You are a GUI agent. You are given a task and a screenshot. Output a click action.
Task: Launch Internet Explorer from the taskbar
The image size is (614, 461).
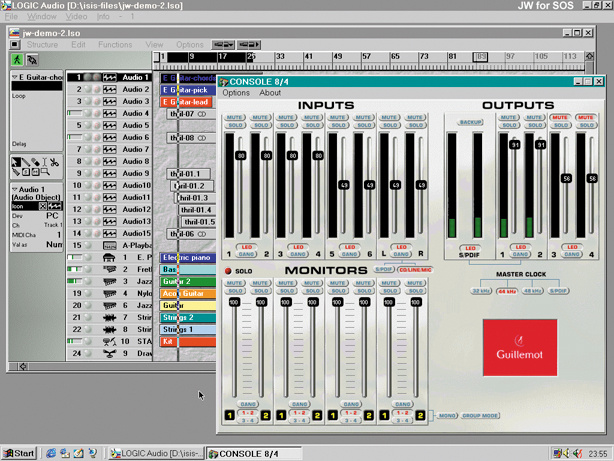pos(51,454)
